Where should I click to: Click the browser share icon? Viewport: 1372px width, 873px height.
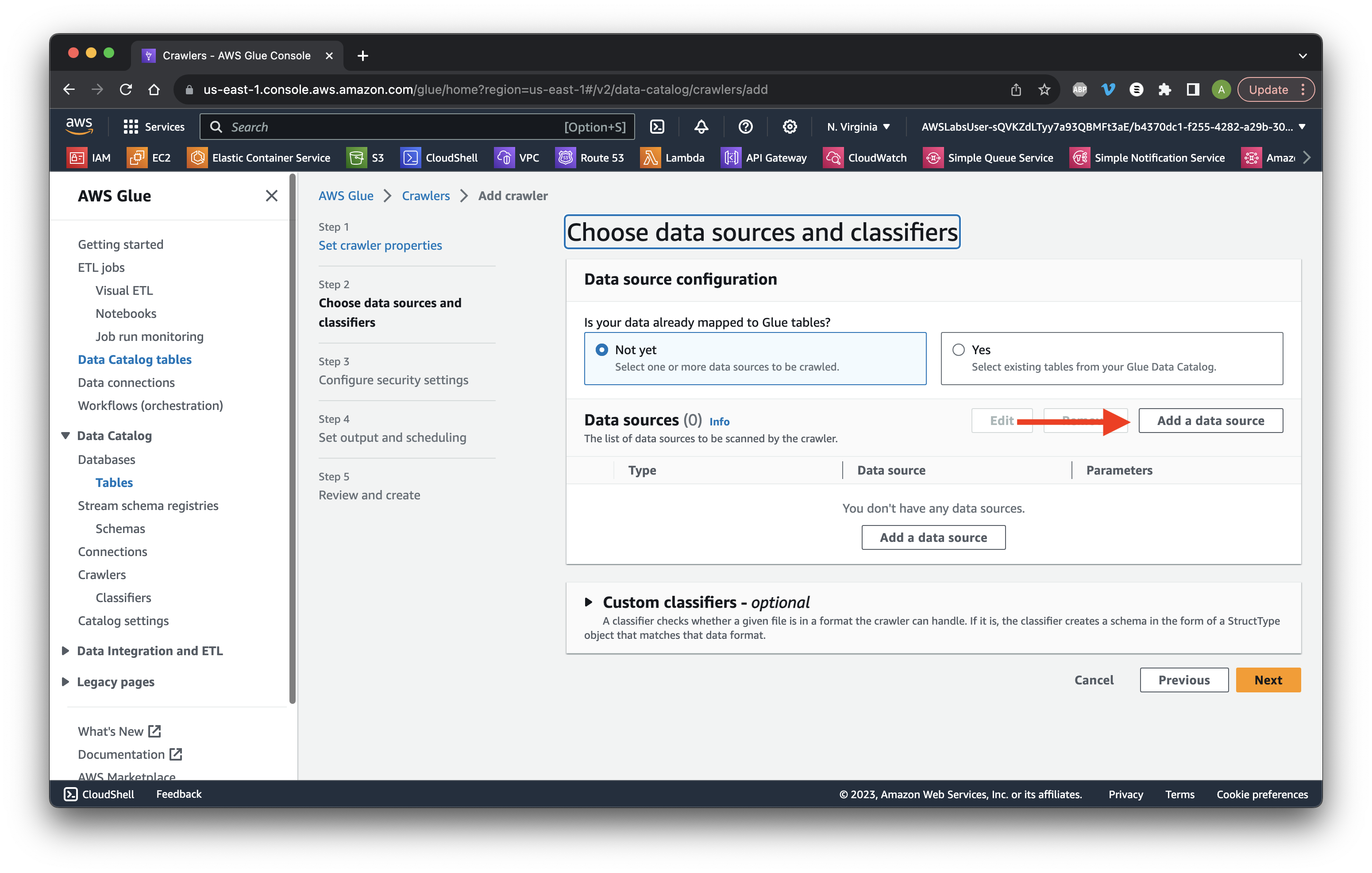tap(1016, 89)
